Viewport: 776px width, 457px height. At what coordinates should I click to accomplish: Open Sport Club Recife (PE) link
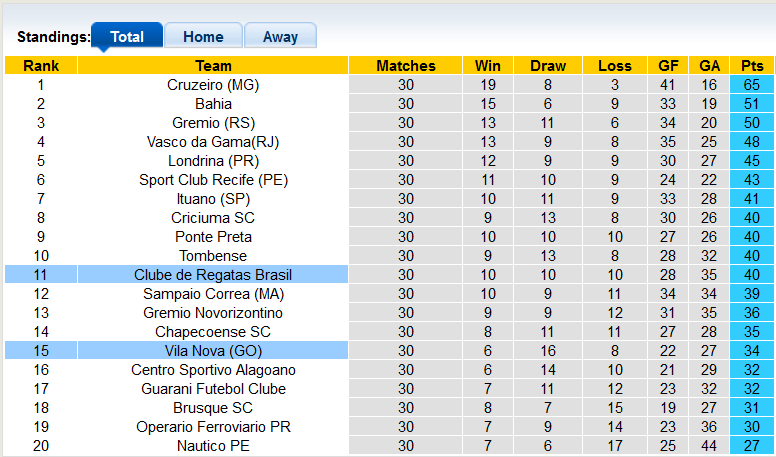213,180
